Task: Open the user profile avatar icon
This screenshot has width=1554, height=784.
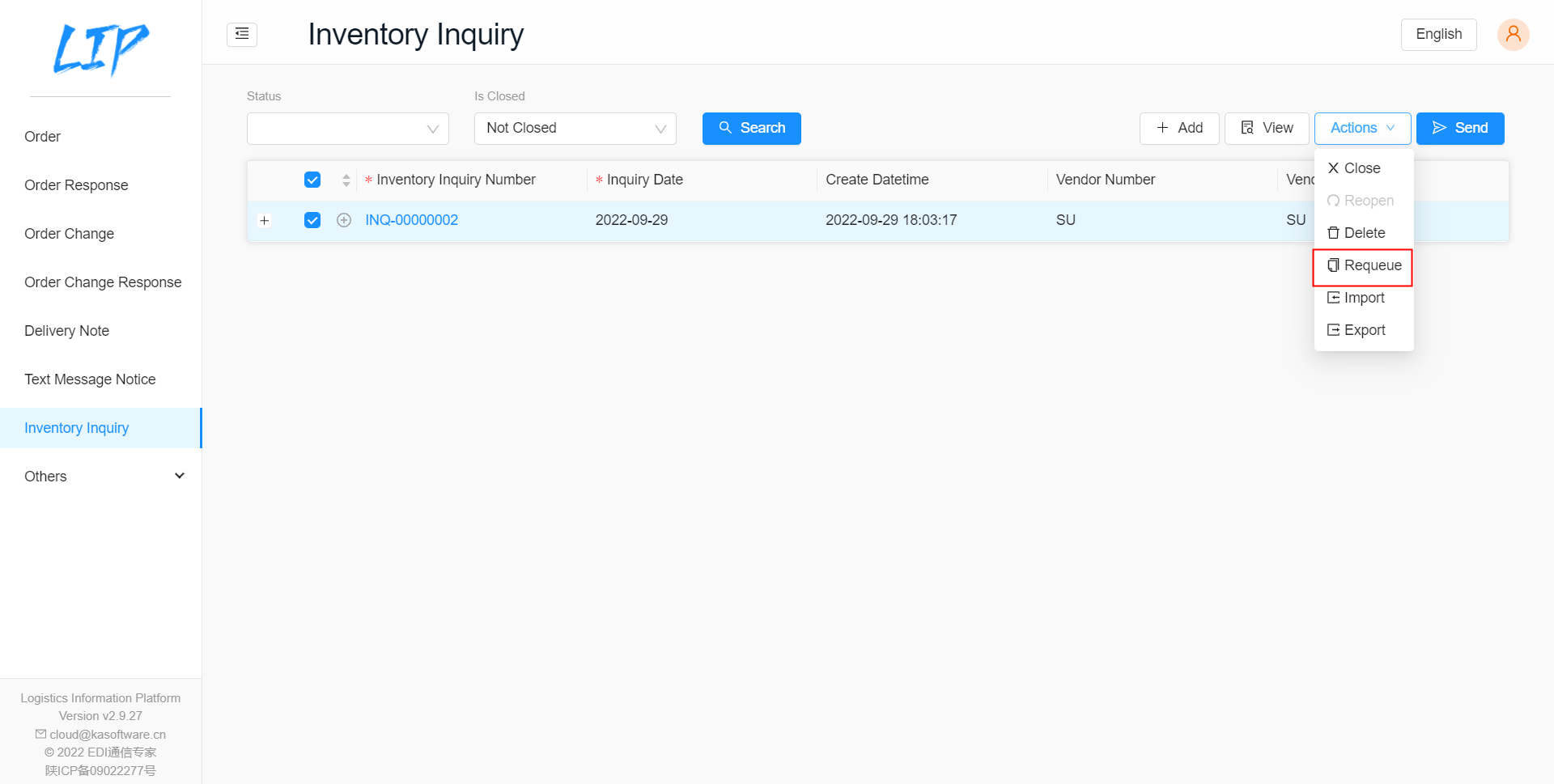Action: (1512, 34)
